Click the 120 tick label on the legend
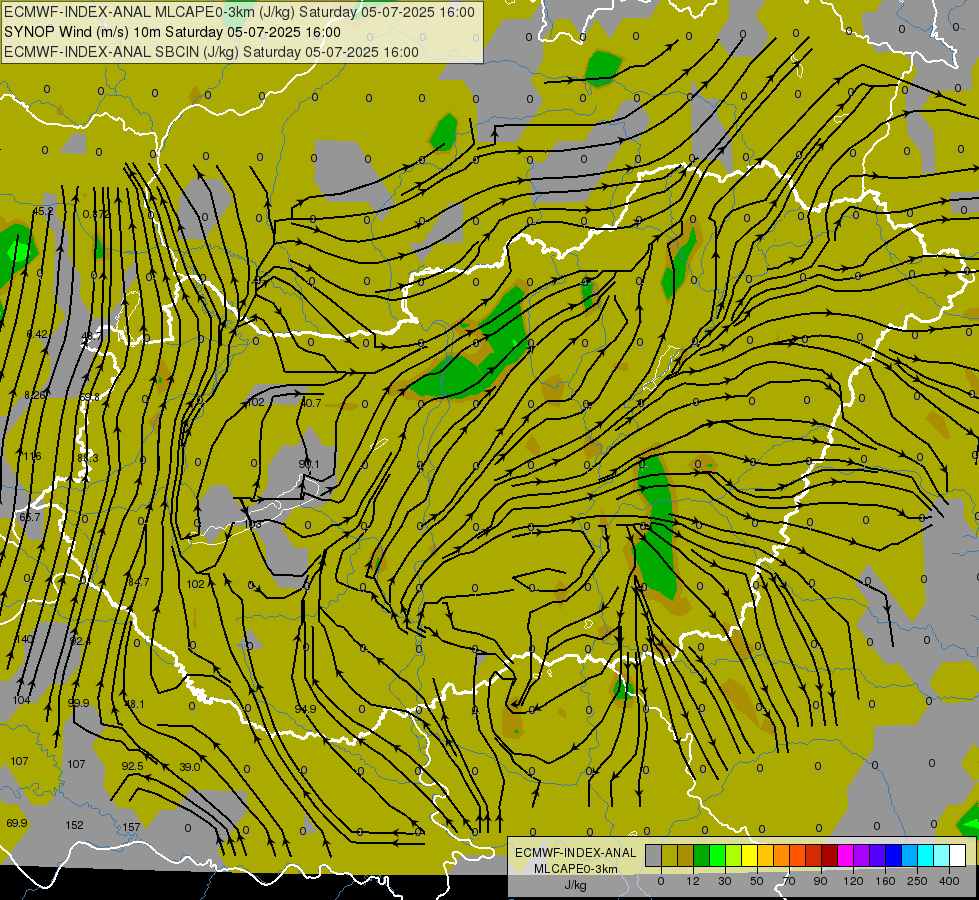979x900 pixels. tap(853, 881)
